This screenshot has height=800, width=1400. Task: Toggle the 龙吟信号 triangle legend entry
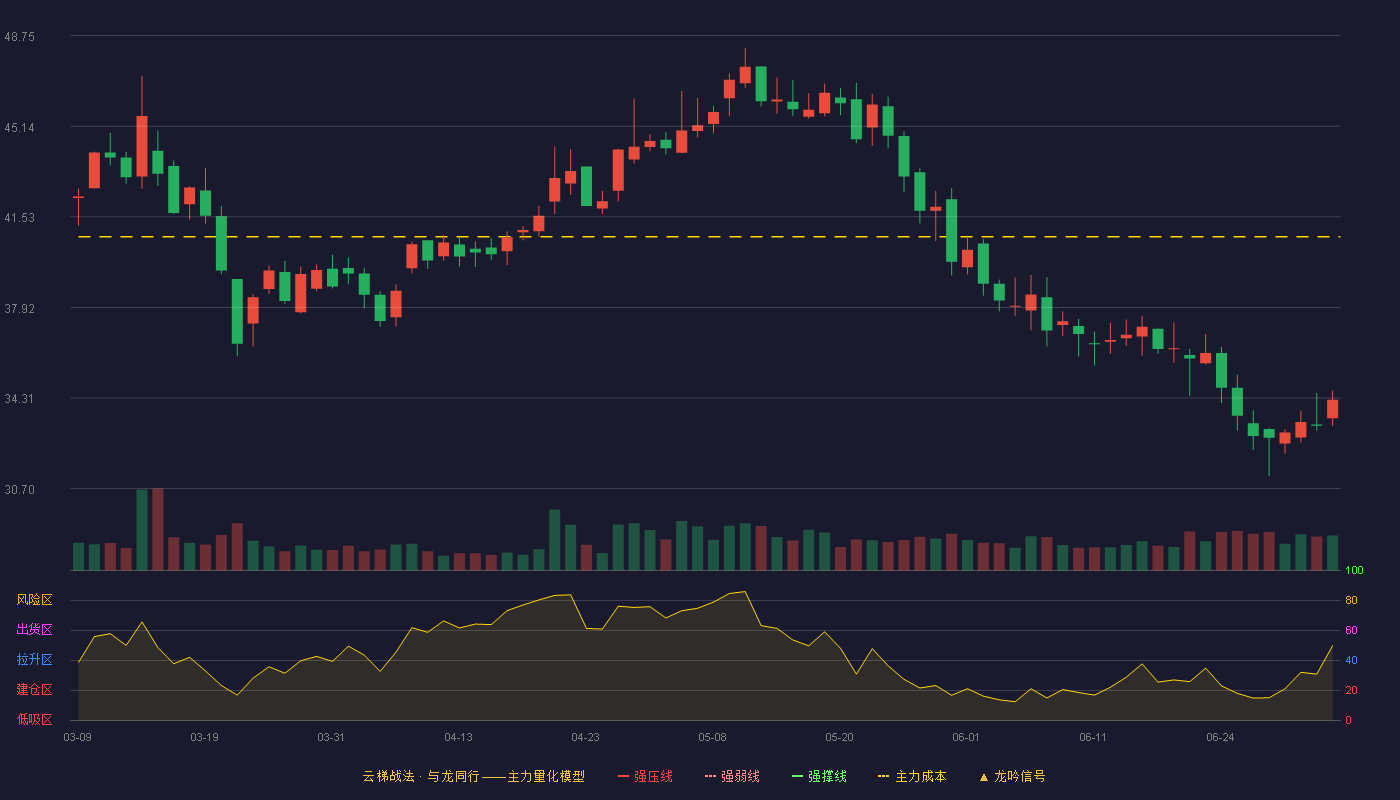pyautogui.click(x=1012, y=776)
